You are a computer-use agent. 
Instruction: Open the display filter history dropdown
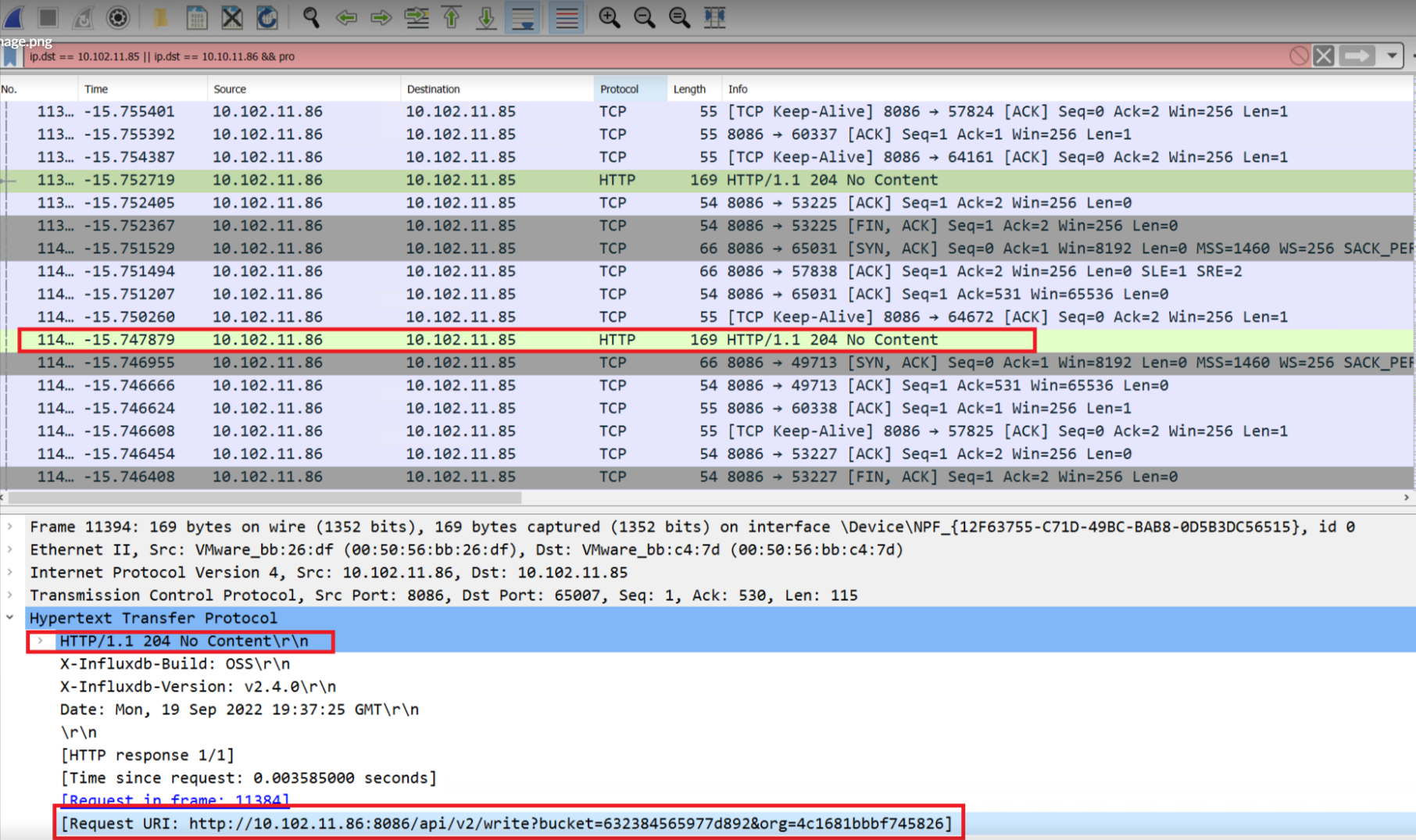point(1393,55)
